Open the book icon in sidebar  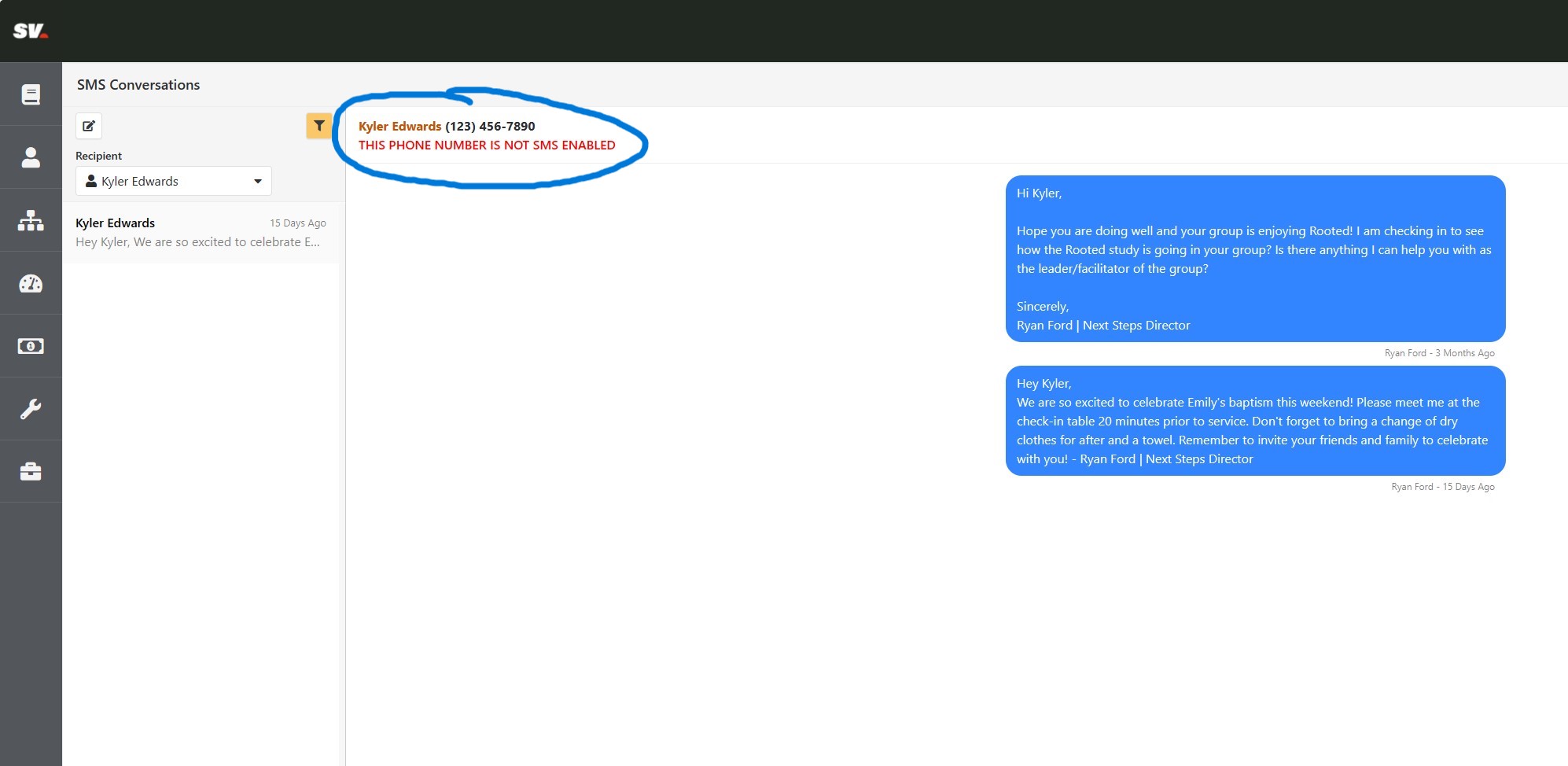pos(31,94)
